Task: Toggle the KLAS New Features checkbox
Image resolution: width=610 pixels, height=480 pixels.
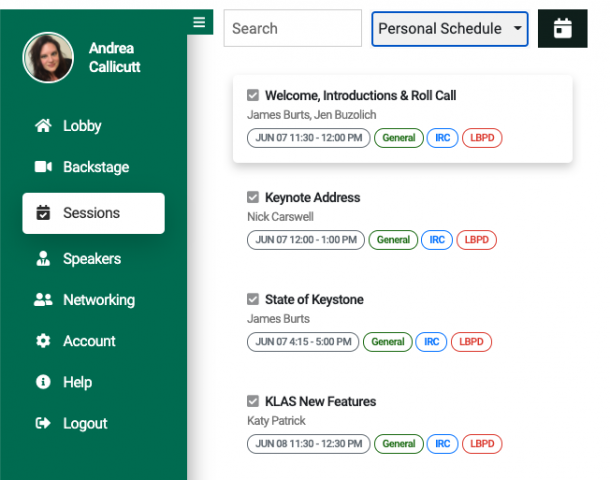Action: pyautogui.click(x=253, y=402)
